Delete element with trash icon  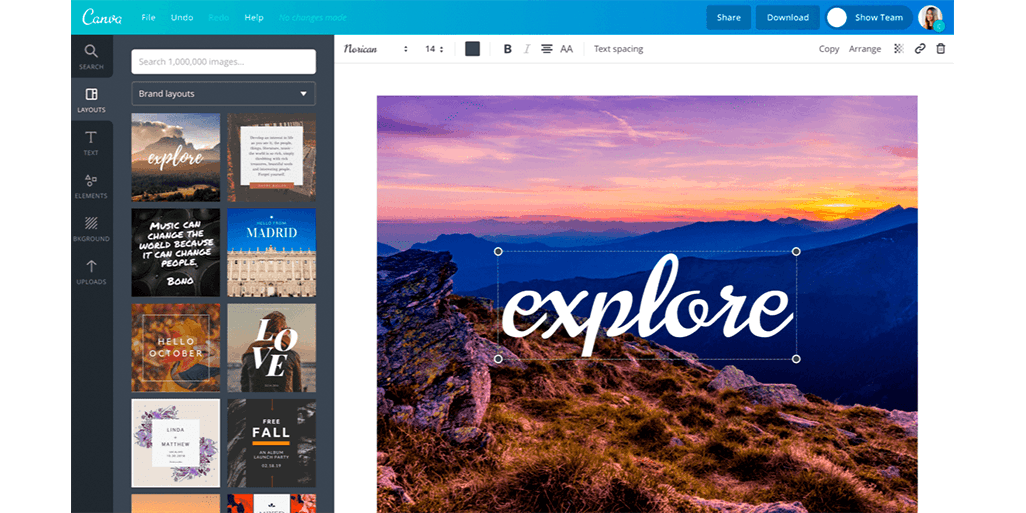pos(941,48)
